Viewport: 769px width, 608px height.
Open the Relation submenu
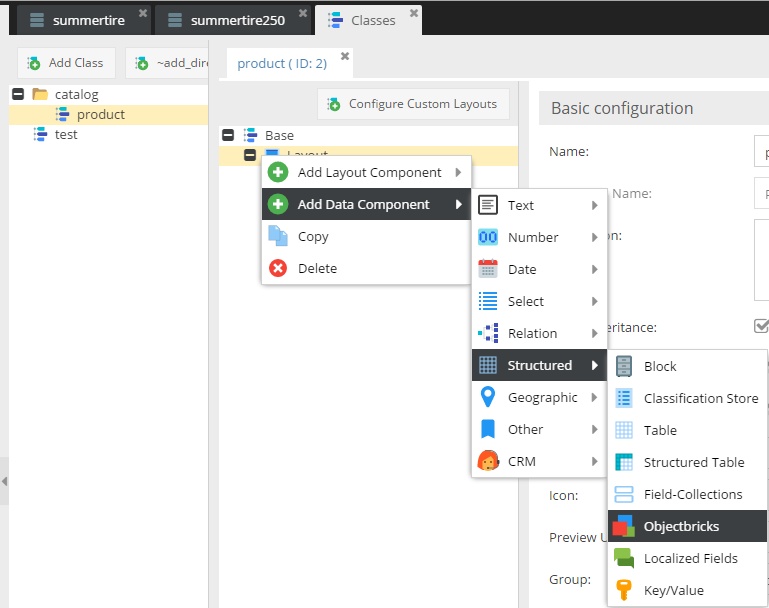click(540, 333)
